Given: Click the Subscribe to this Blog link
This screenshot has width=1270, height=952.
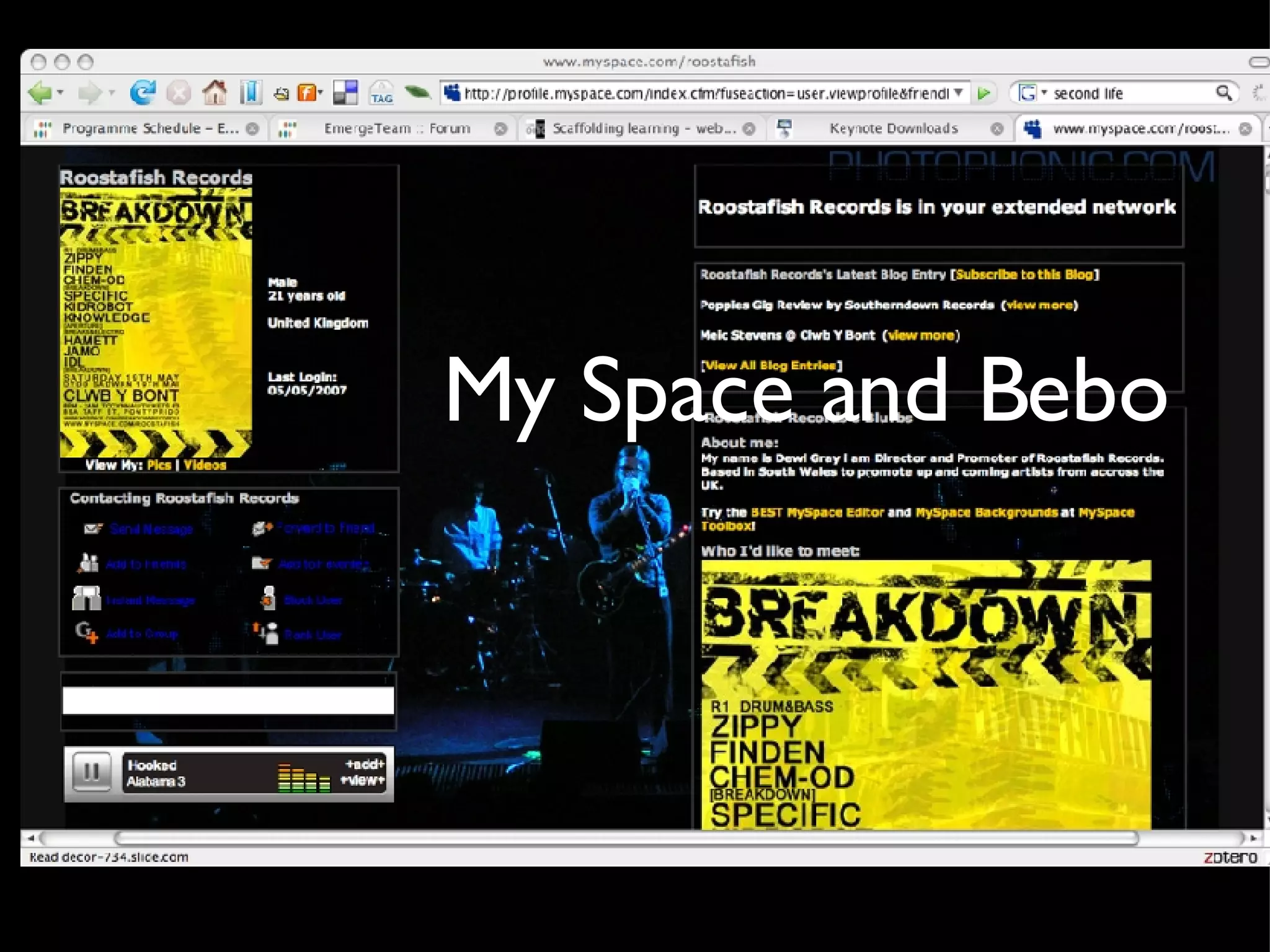Looking at the screenshot, I should (1024, 275).
